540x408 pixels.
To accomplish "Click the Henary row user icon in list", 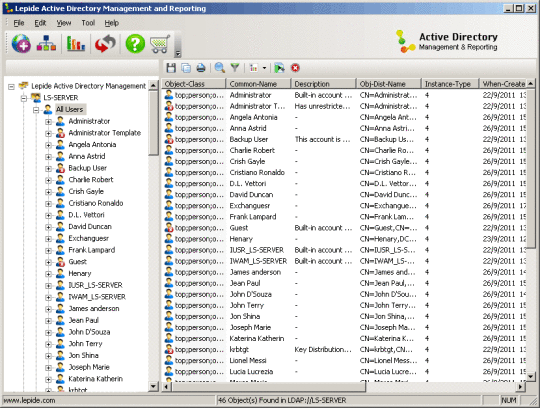I will click(169, 239).
